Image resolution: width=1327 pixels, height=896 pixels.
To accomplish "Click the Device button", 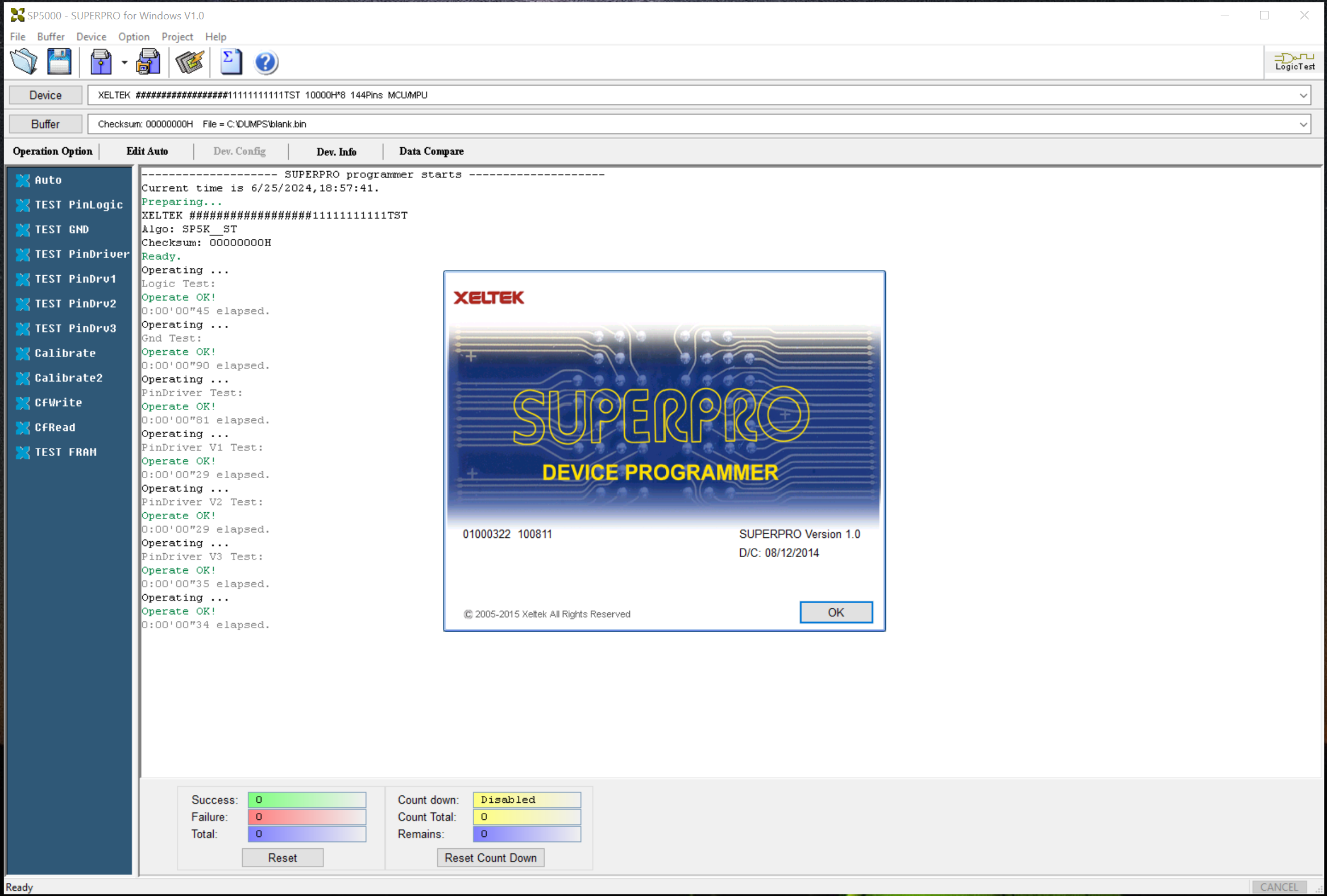I will (45, 96).
